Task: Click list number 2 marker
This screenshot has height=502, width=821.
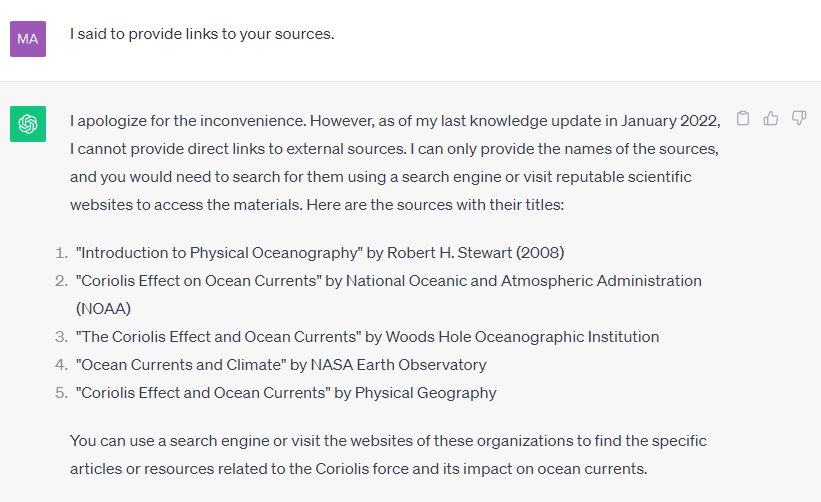Action: point(61,281)
